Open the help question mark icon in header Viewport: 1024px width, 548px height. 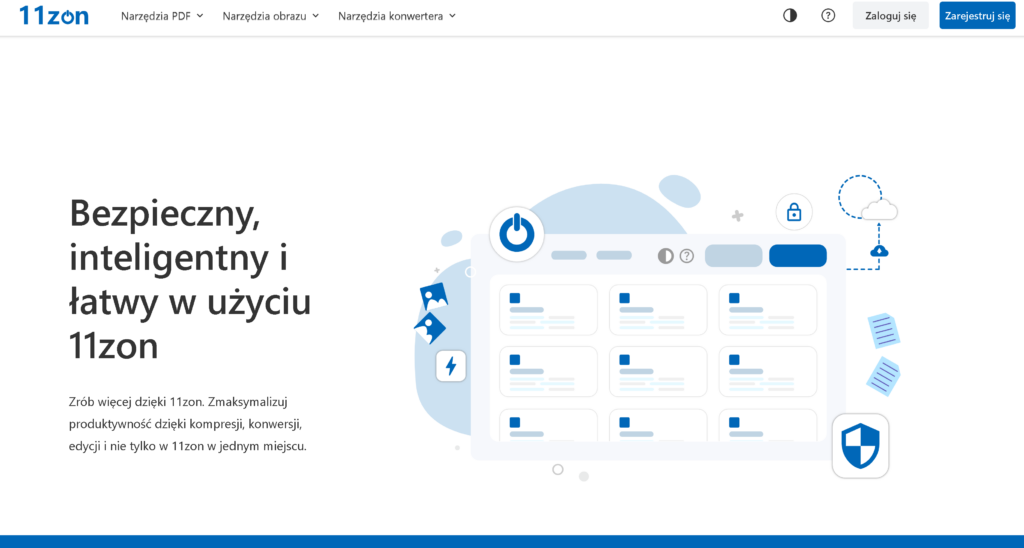pos(828,15)
